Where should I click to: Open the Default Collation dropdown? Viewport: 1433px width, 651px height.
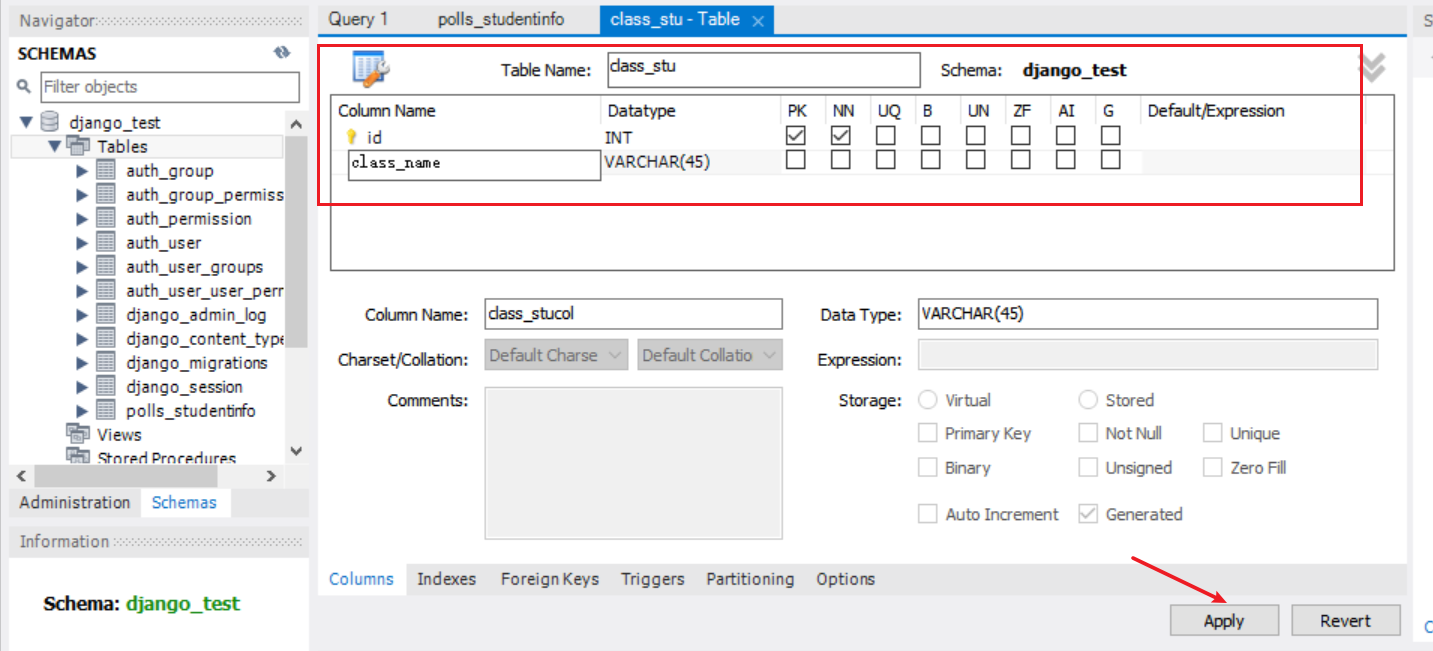pos(710,355)
